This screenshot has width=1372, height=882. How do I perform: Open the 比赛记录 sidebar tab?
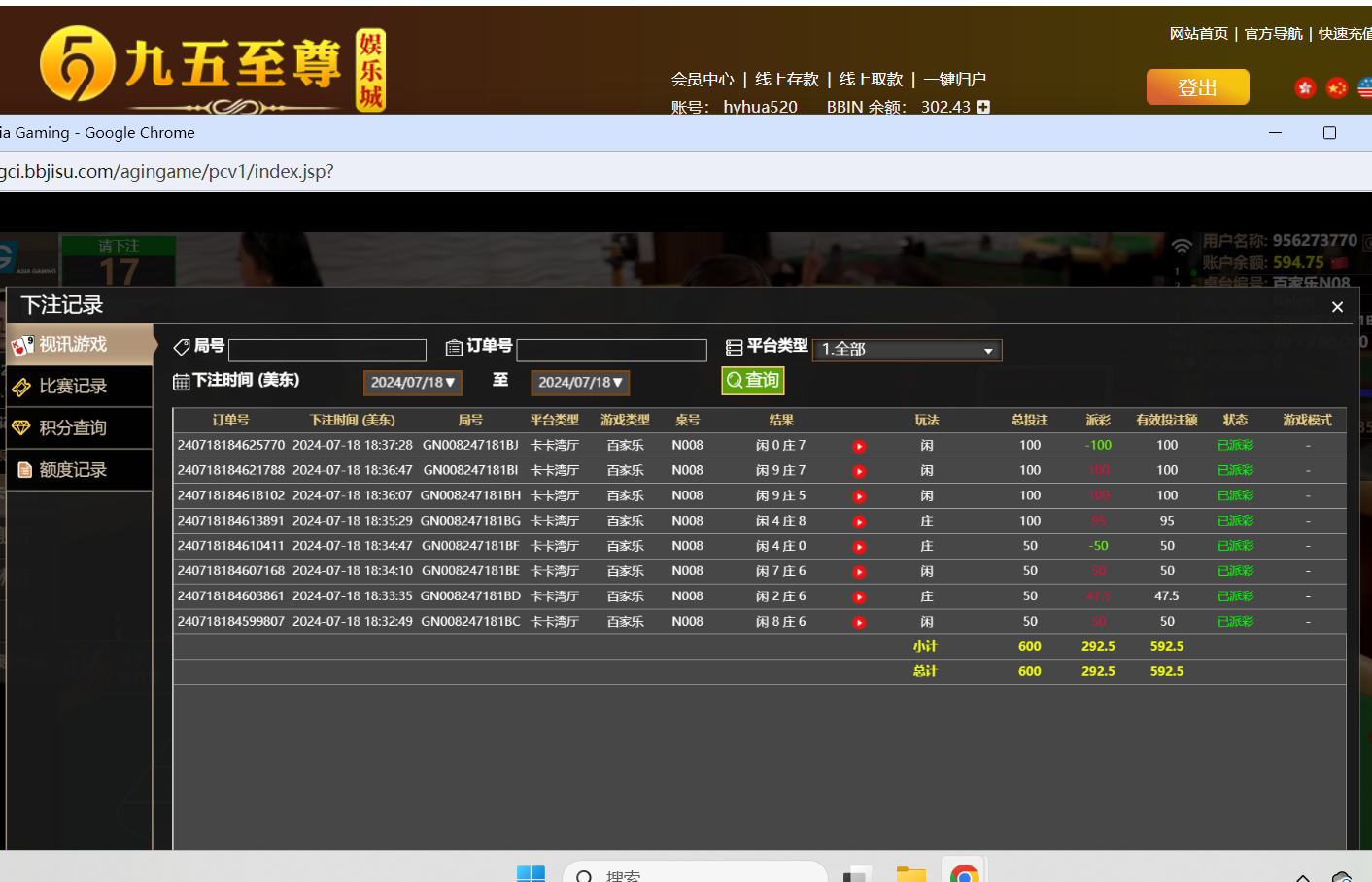pyautogui.click(x=80, y=387)
